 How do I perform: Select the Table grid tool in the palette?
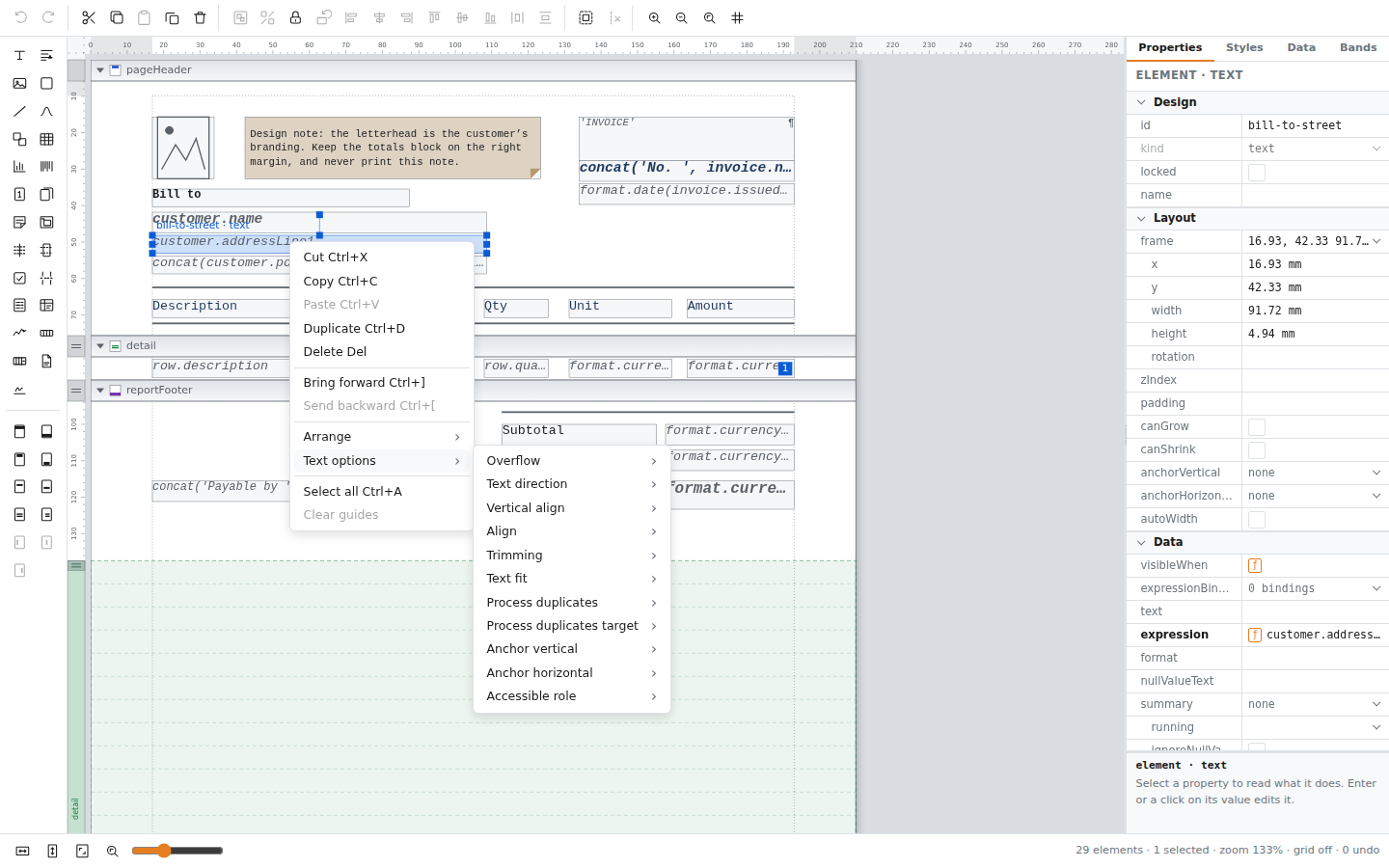[x=46, y=139]
